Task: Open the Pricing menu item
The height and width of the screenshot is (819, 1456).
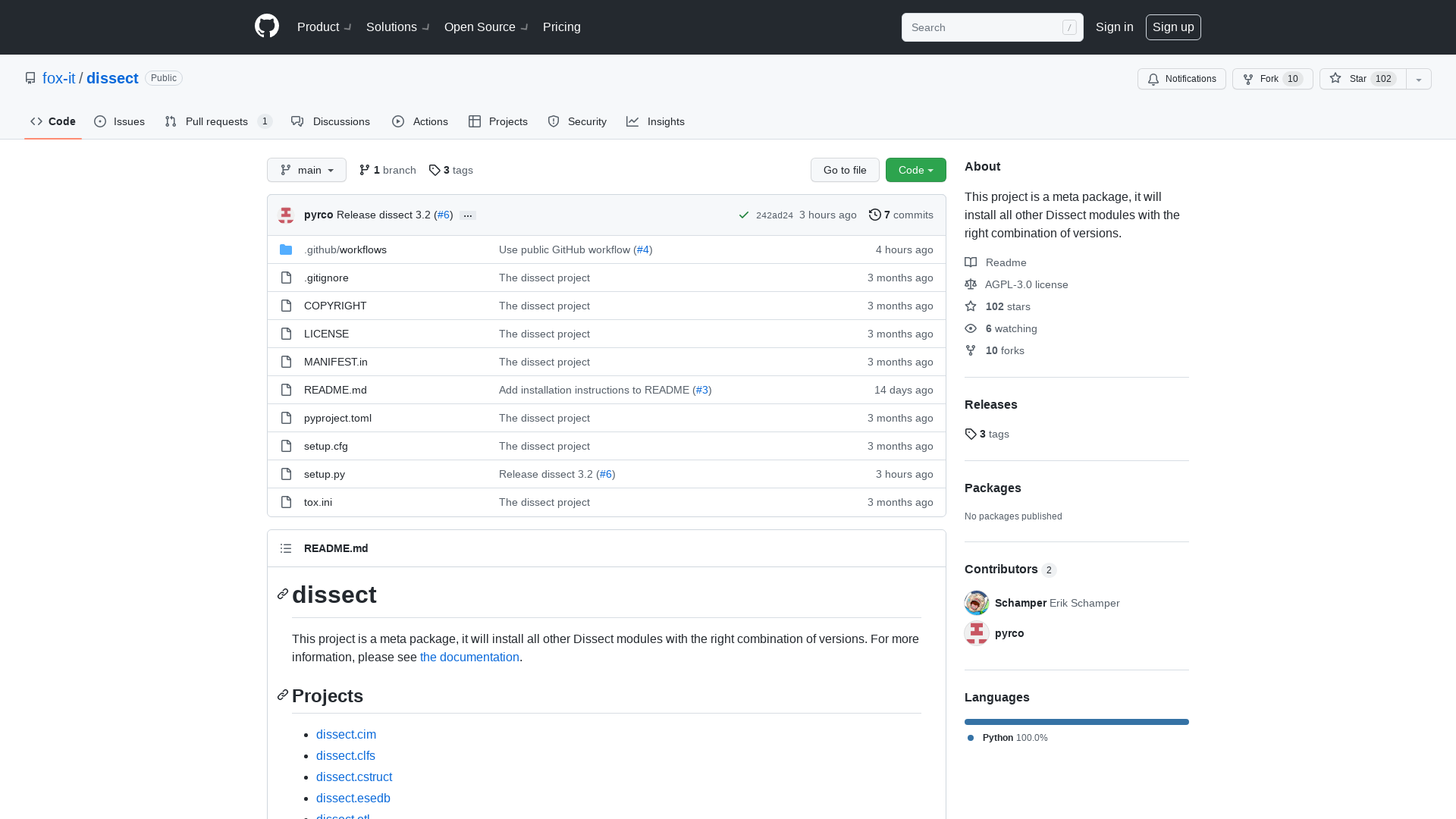Action: 561,27
